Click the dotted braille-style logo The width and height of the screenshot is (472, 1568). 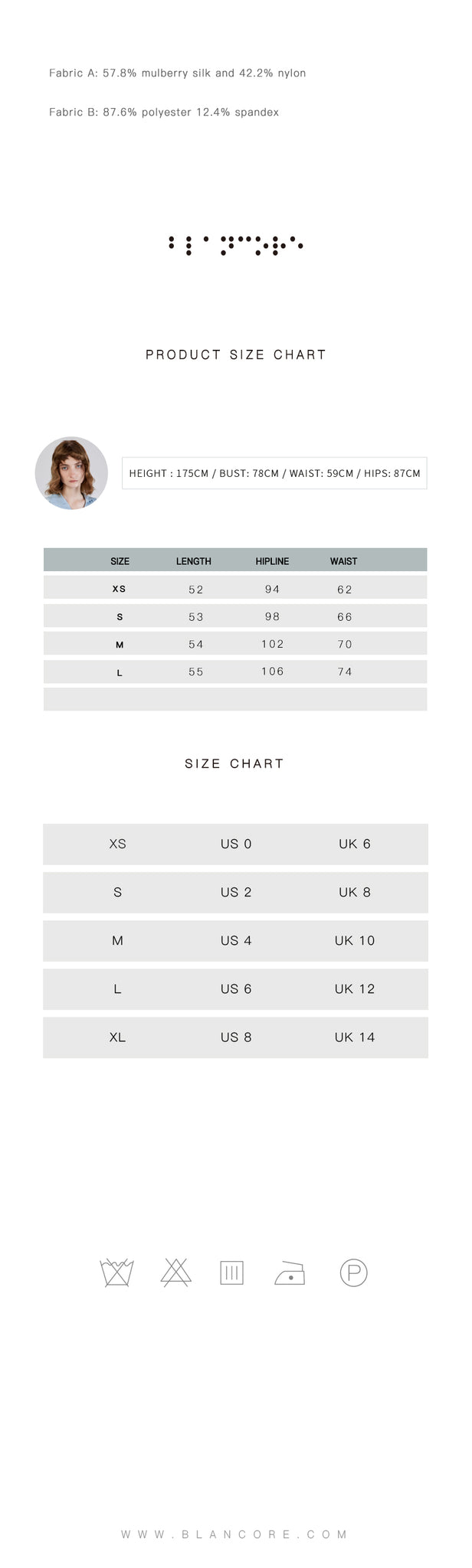(x=236, y=245)
